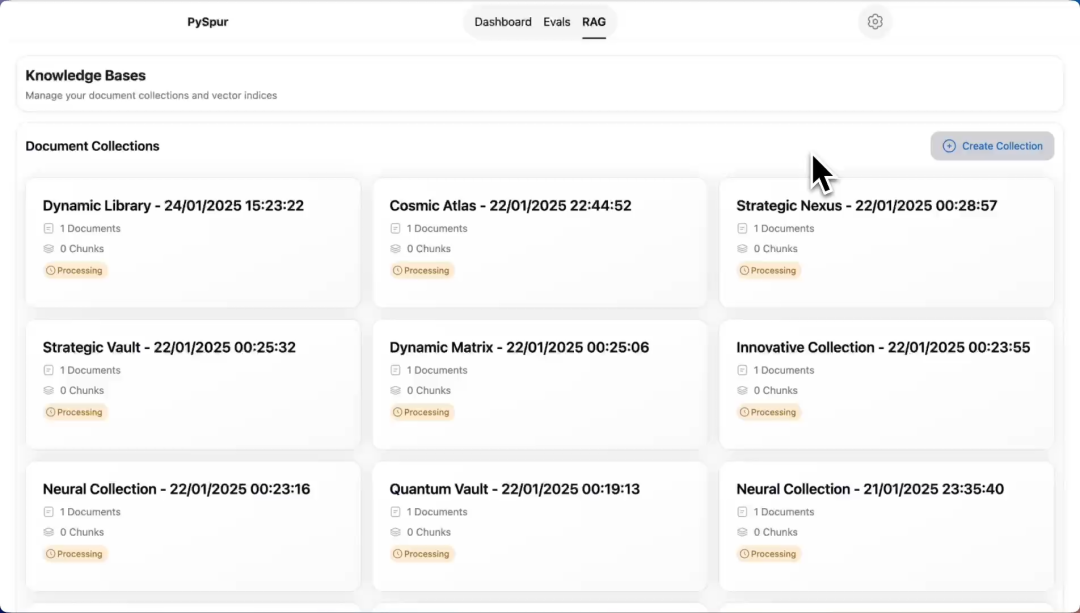The width and height of the screenshot is (1080, 613).
Task: Click document icon in Dynamic Library card
Action: [x=48, y=228]
